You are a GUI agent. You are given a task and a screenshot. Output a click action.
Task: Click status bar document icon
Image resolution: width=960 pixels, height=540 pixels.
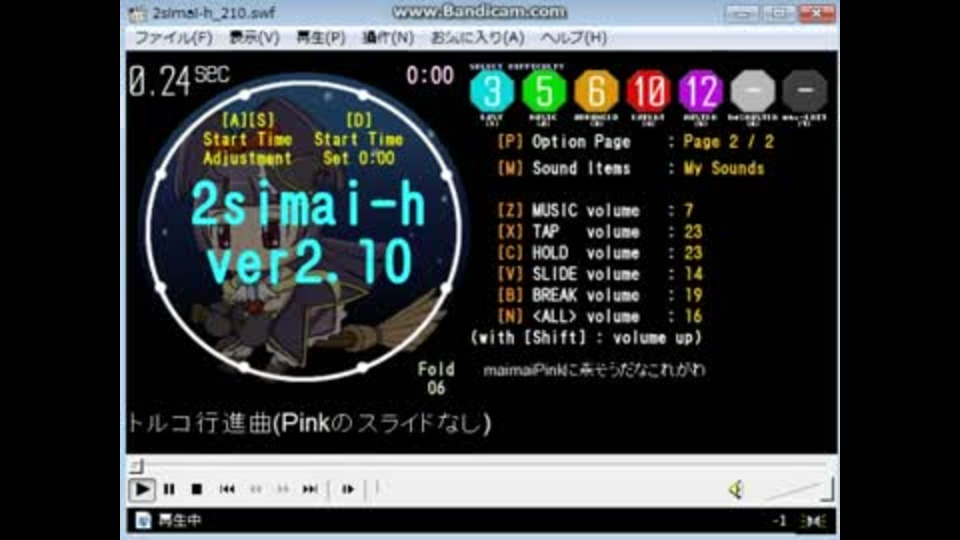tap(143, 520)
